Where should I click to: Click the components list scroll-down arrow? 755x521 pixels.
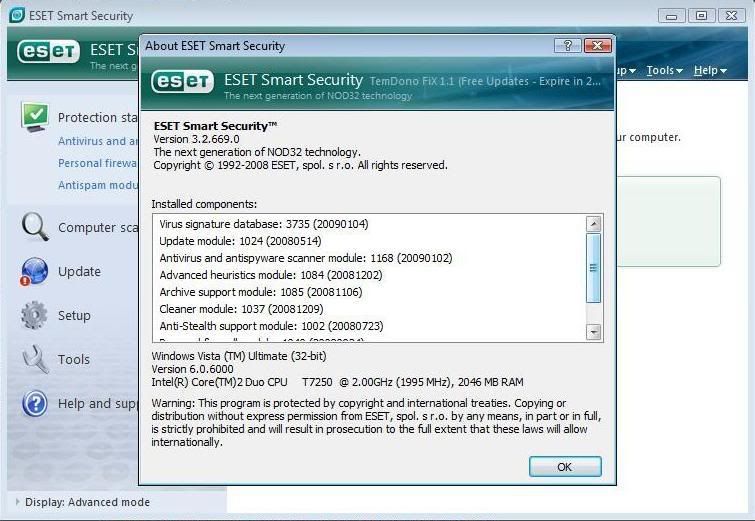tap(594, 331)
